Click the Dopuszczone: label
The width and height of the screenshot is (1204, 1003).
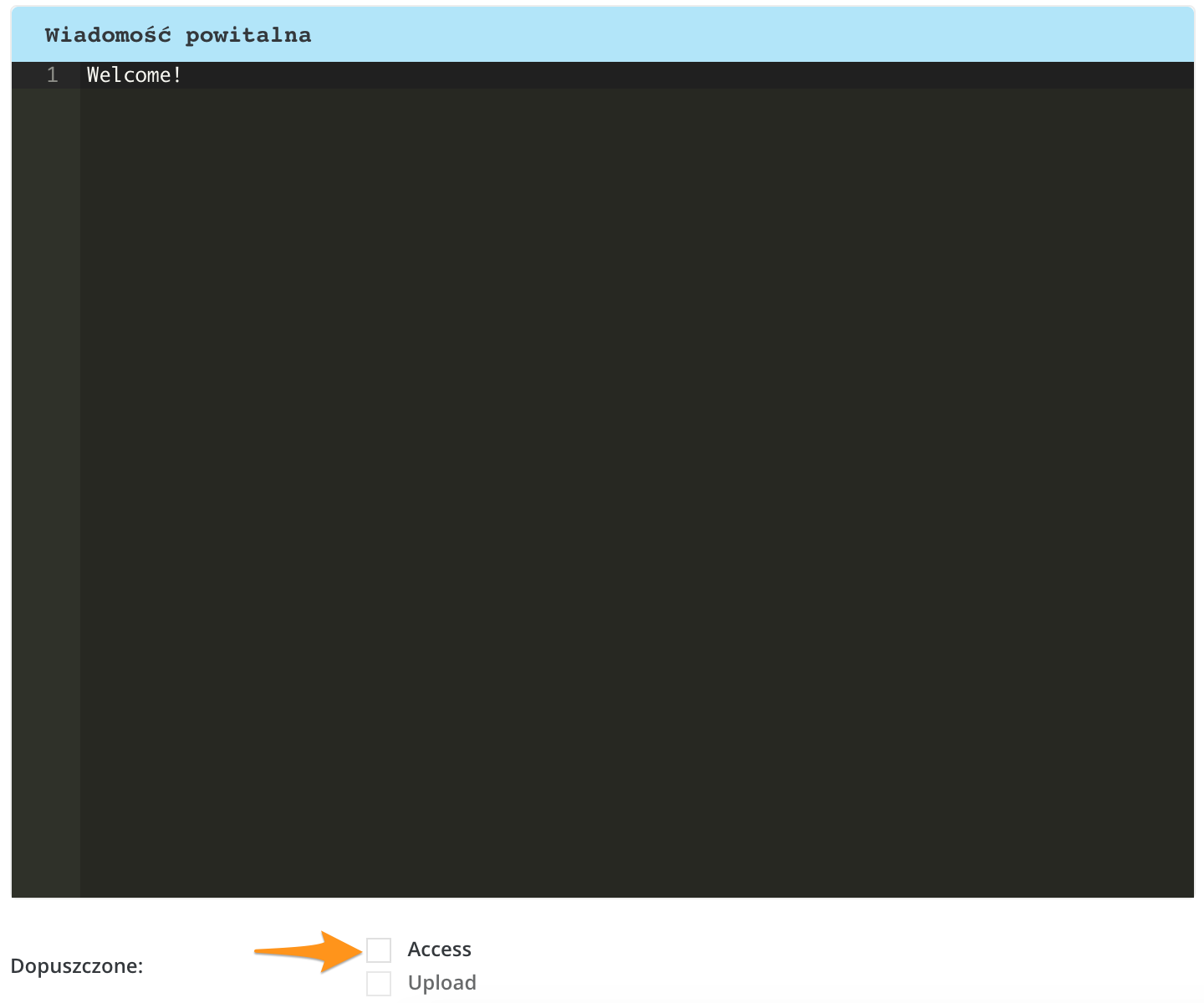(77, 966)
